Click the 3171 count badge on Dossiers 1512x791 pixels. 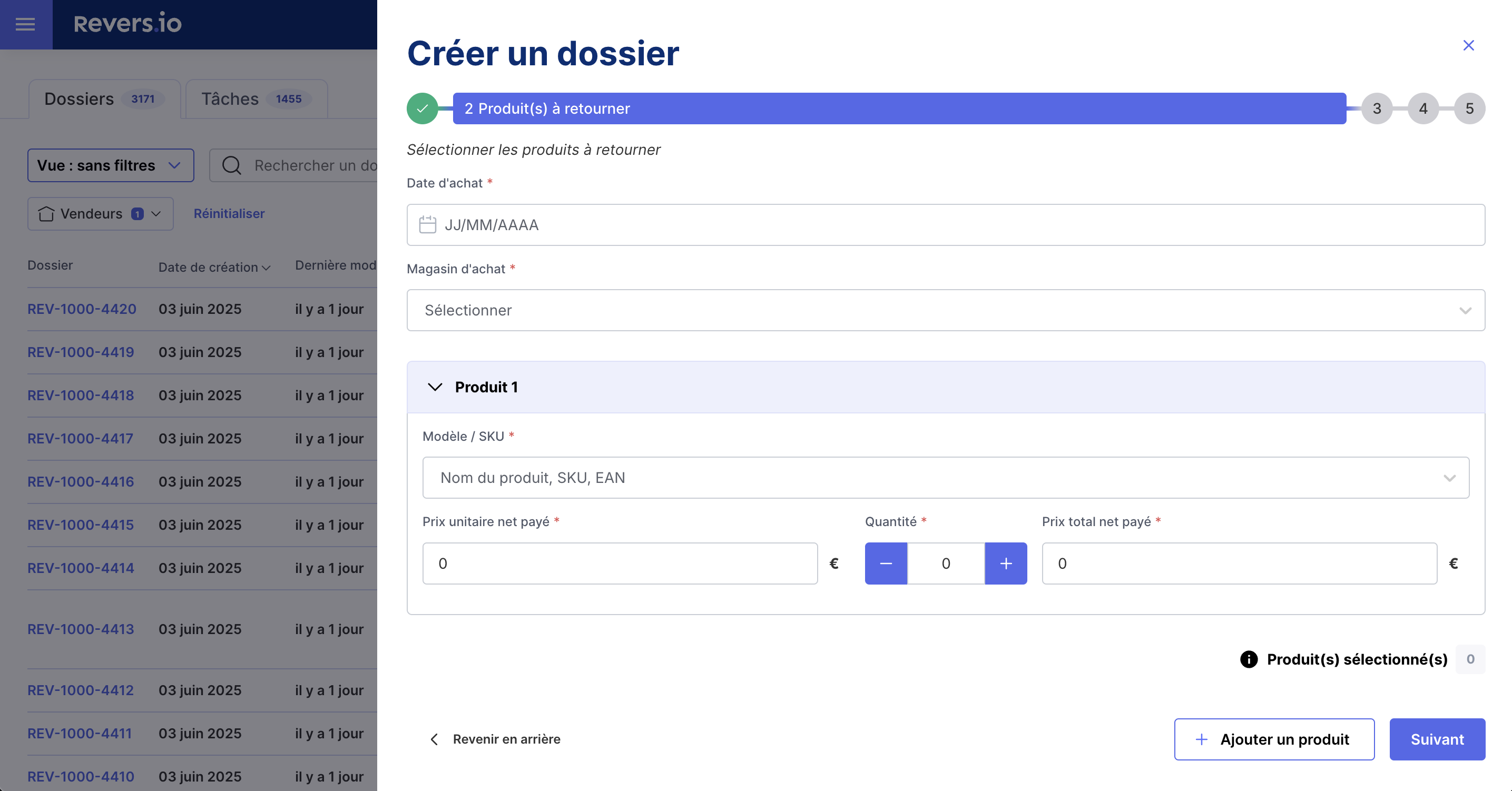click(x=143, y=98)
